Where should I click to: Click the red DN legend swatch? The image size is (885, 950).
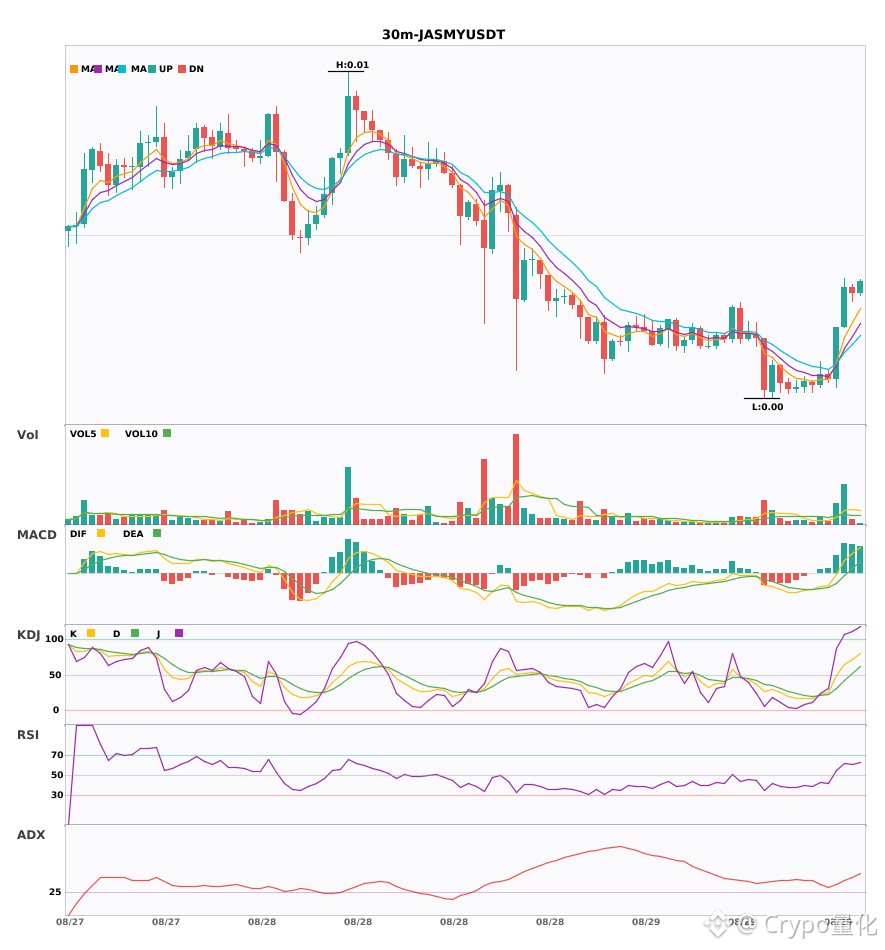(182, 69)
